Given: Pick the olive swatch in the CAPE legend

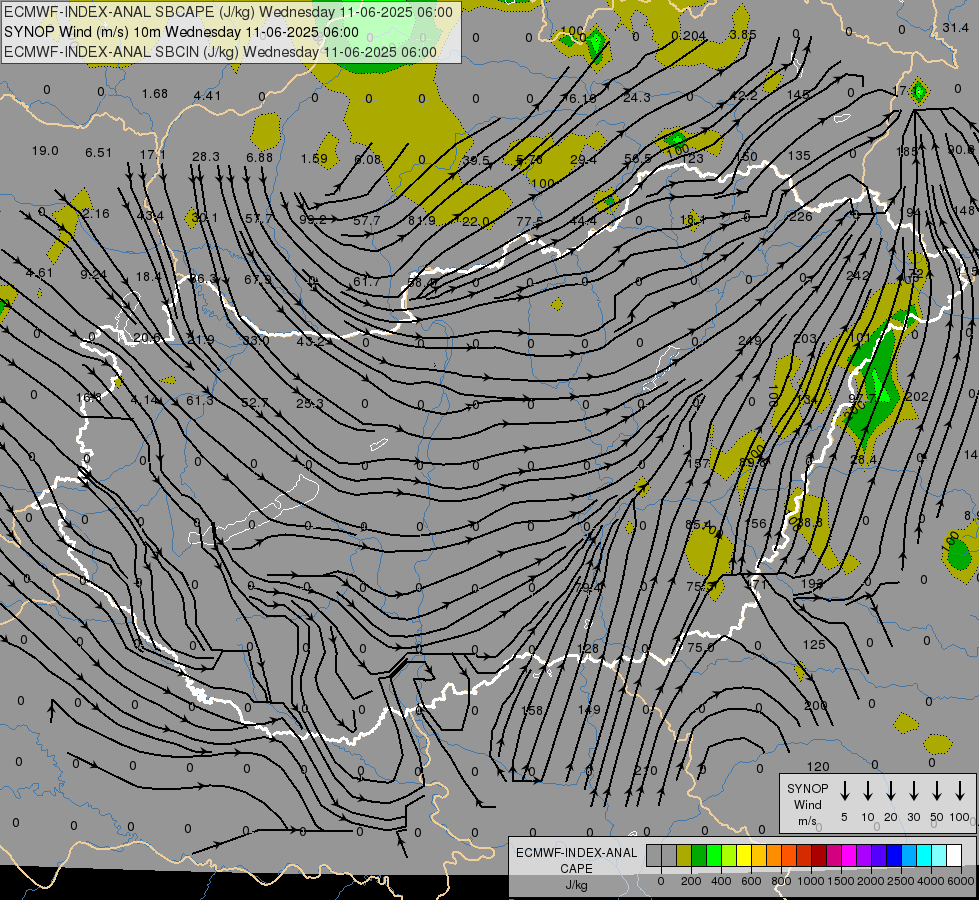Looking at the screenshot, I should pyautogui.click(x=684, y=855).
